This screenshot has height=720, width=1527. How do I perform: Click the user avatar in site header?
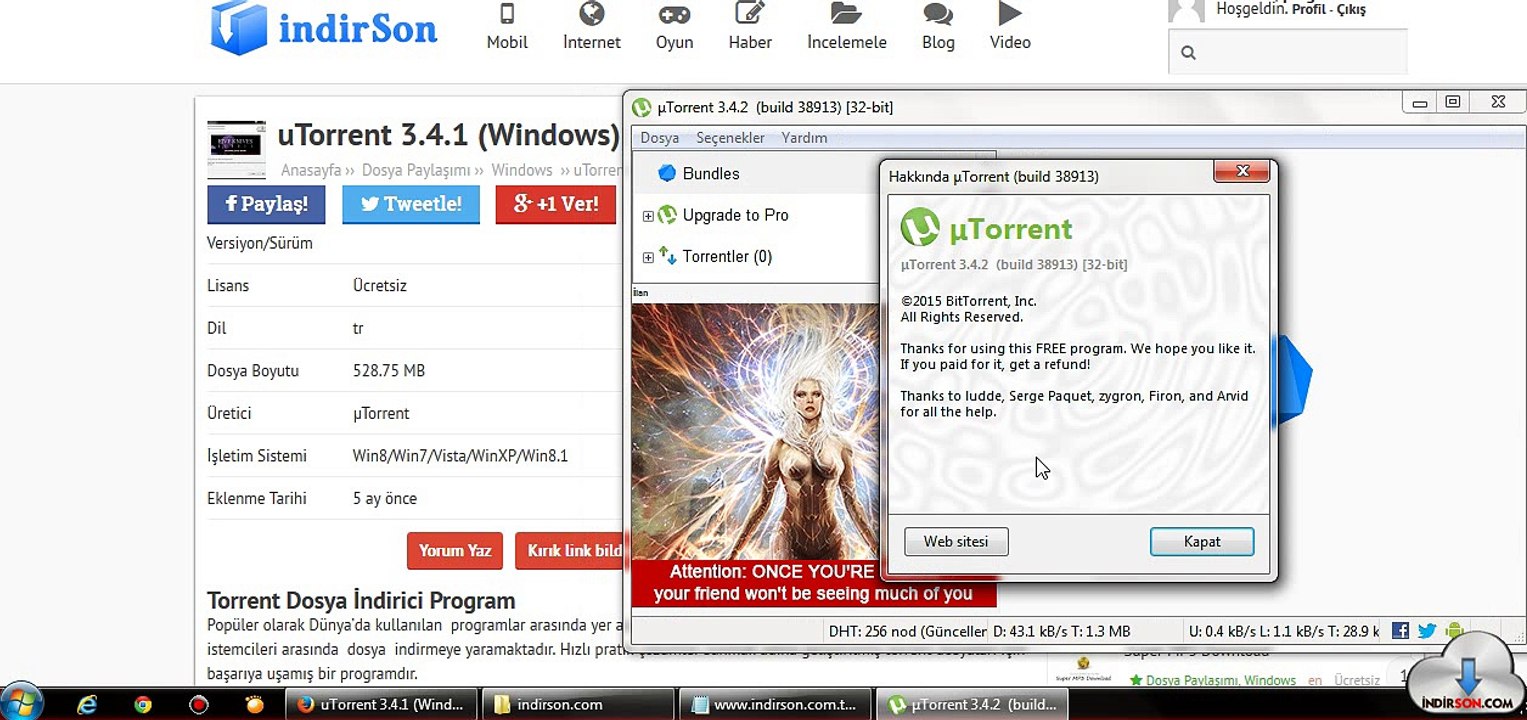point(1187,11)
